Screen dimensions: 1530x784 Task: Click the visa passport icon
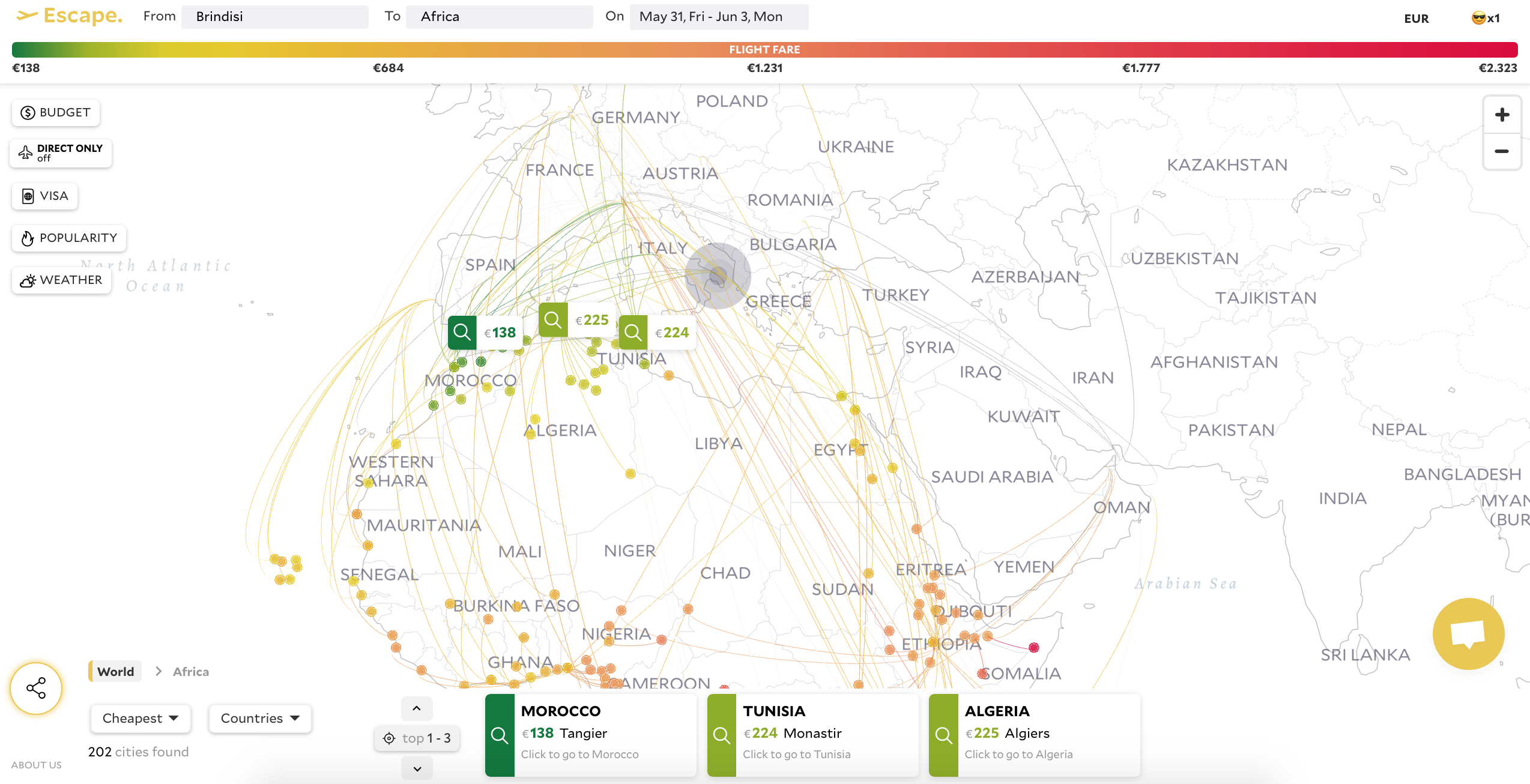(x=28, y=196)
